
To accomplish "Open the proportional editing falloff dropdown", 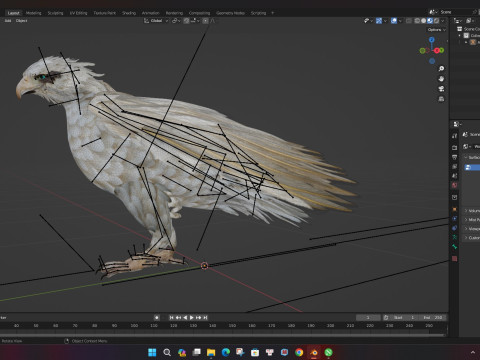I will (212, 21).
